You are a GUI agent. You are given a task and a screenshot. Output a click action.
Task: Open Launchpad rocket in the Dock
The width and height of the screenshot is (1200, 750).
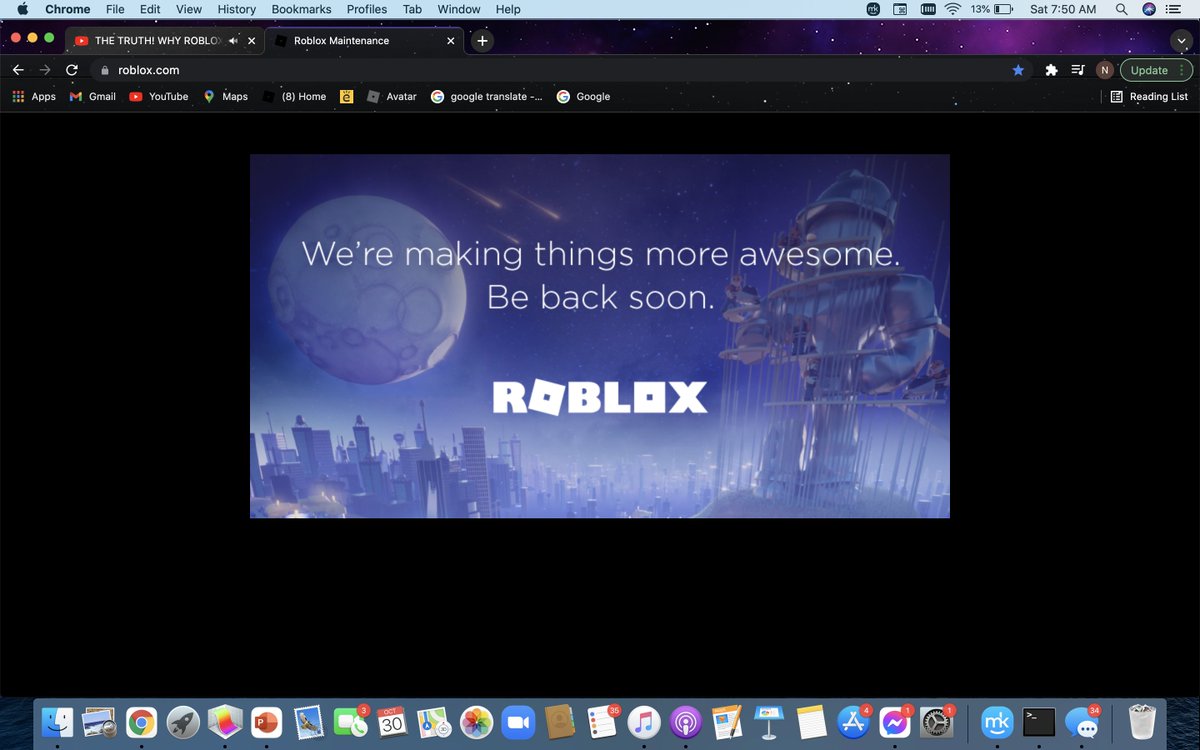tap(183, 722)
